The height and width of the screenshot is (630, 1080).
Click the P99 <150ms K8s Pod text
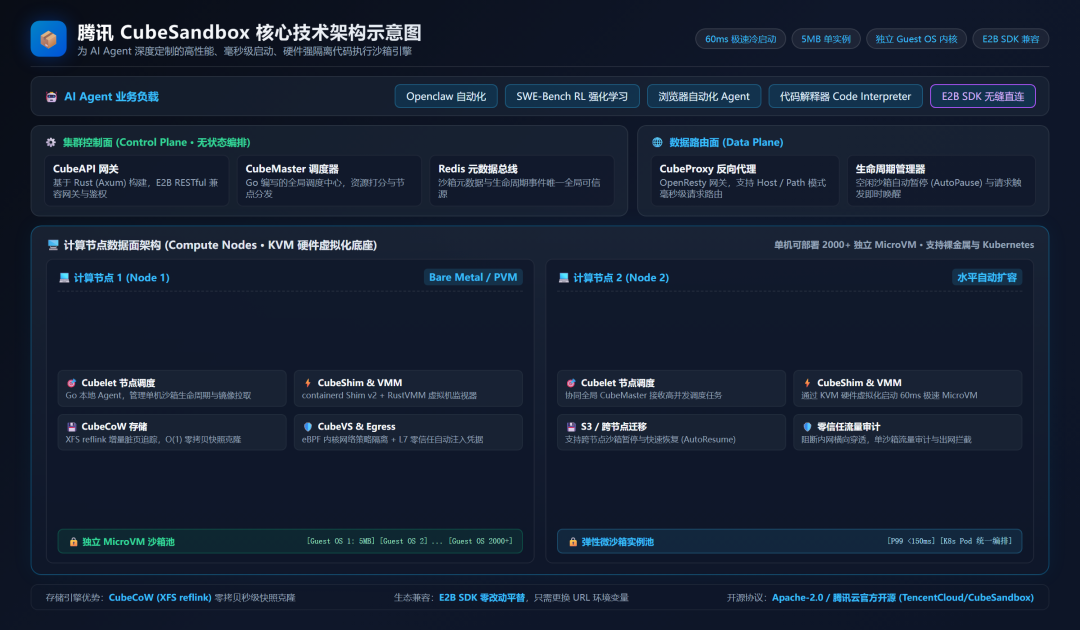tap(950, 541)
